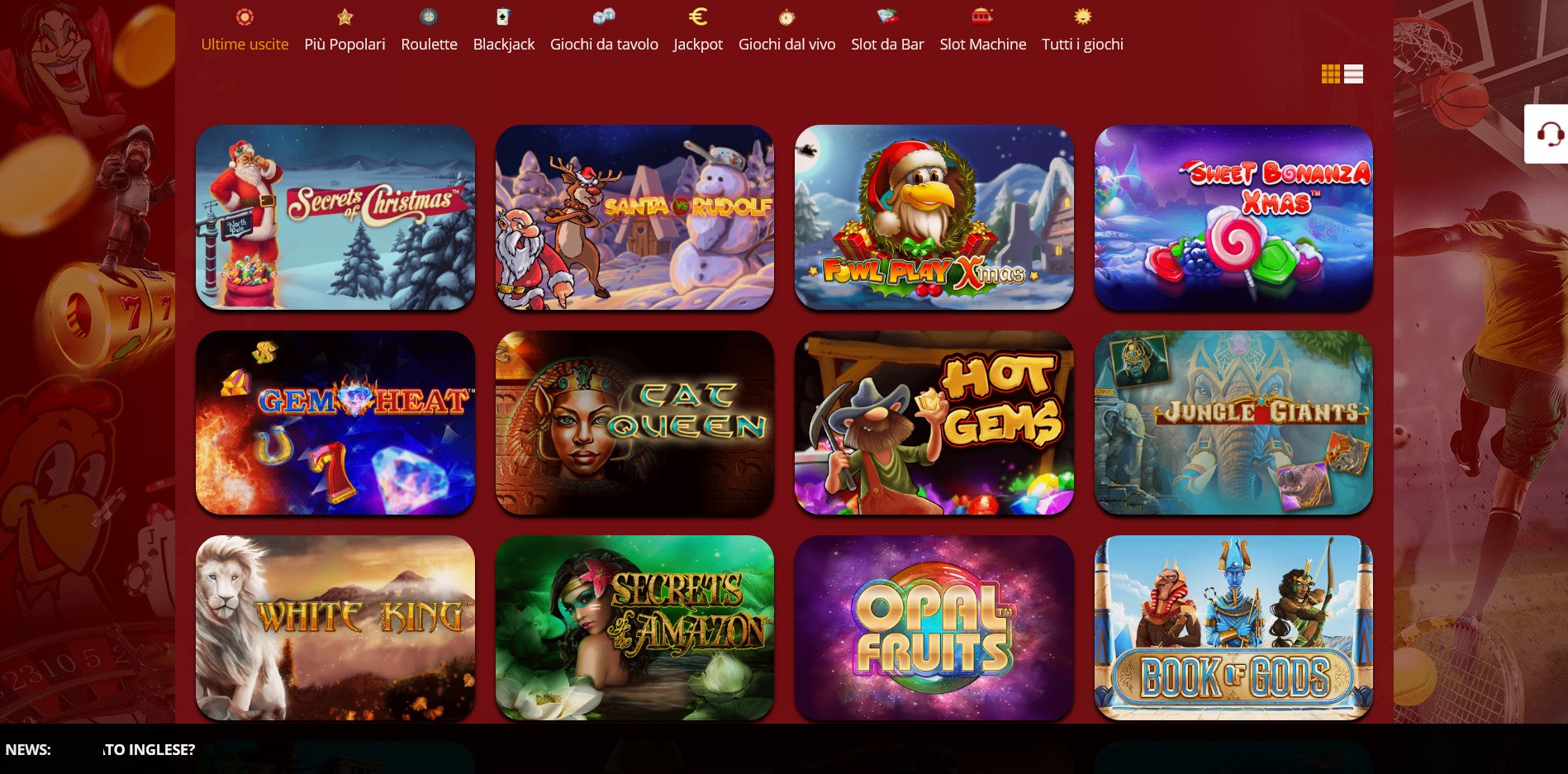Screen dimensions: 1568x774
Task: Show Tutti i giochi
Action: click(x=1082, y=45)
